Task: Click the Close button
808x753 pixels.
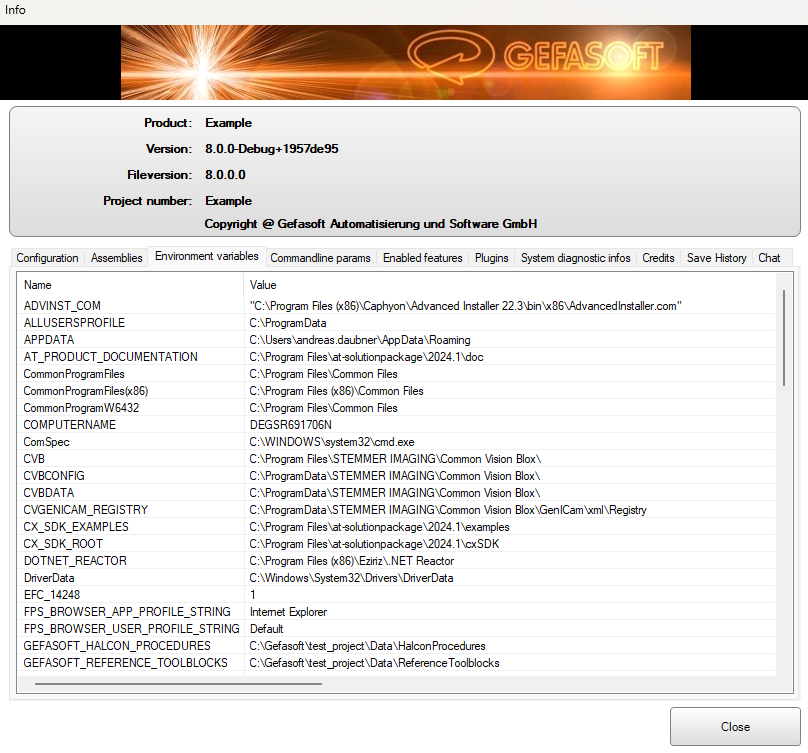Action: [x=735, y=727]
